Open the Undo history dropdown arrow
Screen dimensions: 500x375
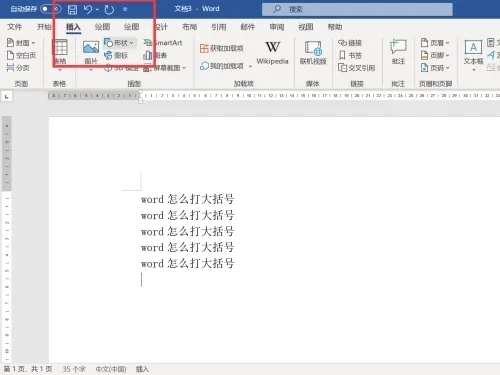97,10
